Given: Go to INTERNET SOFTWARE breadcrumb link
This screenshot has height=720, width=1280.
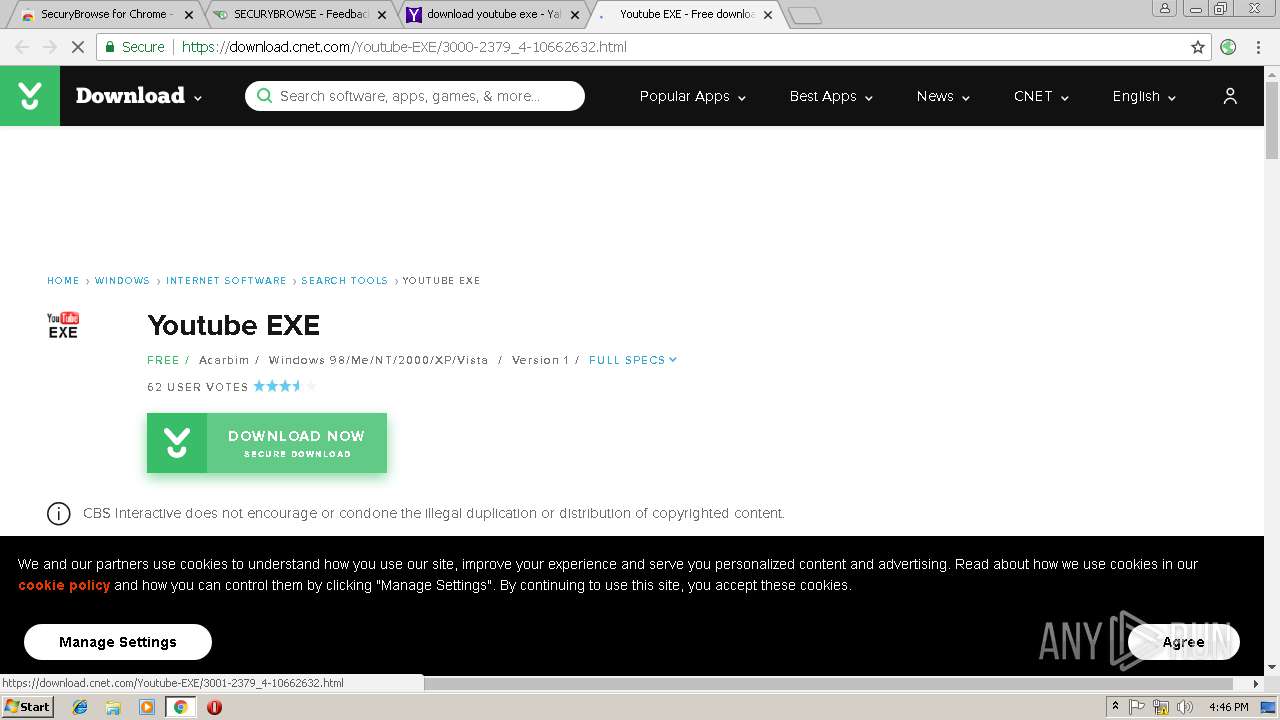Looking at the screenshot, I should coord(226,281).
